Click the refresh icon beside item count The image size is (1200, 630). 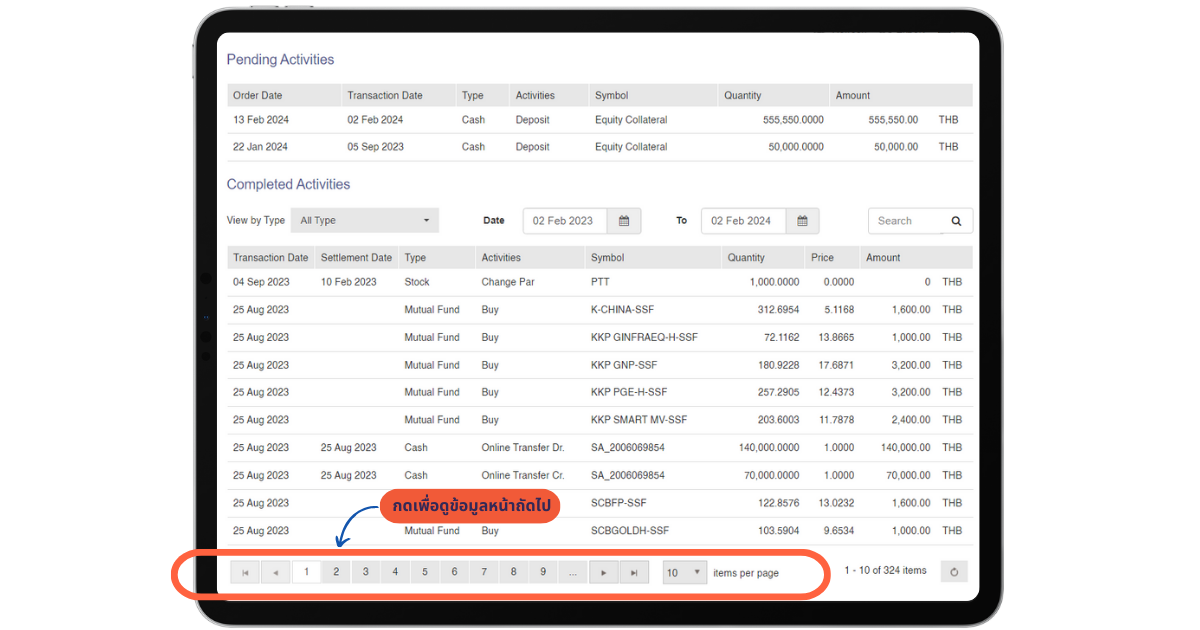pos(954,572)
